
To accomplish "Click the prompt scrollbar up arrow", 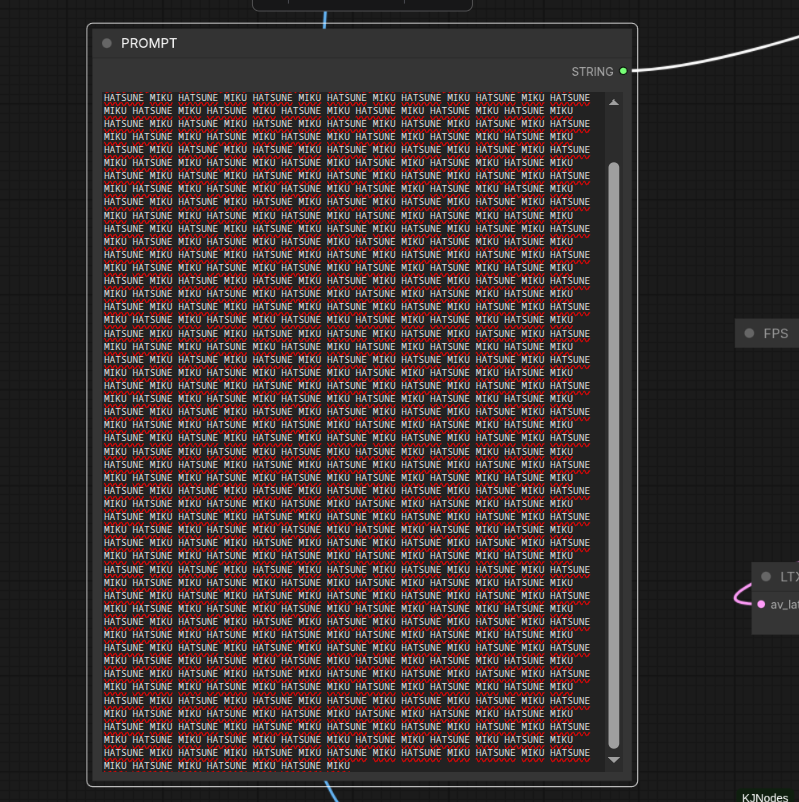I will (614, 102).
